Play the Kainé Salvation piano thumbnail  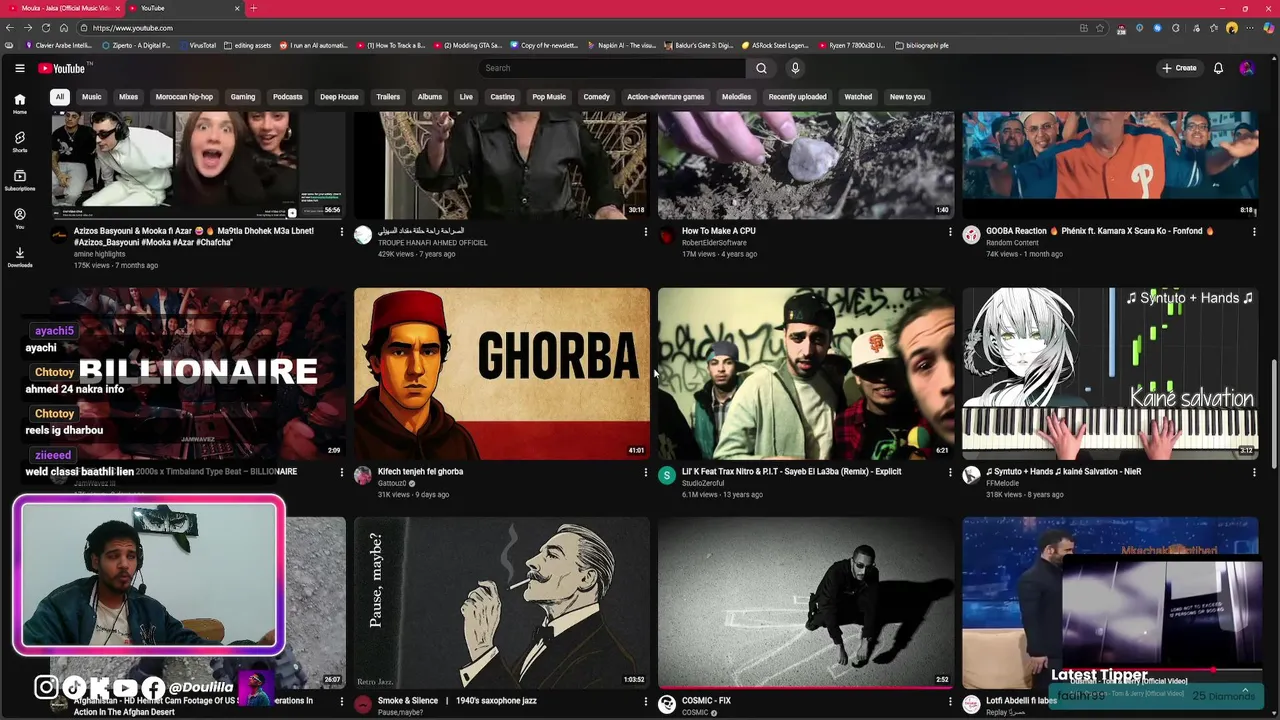1110,374
